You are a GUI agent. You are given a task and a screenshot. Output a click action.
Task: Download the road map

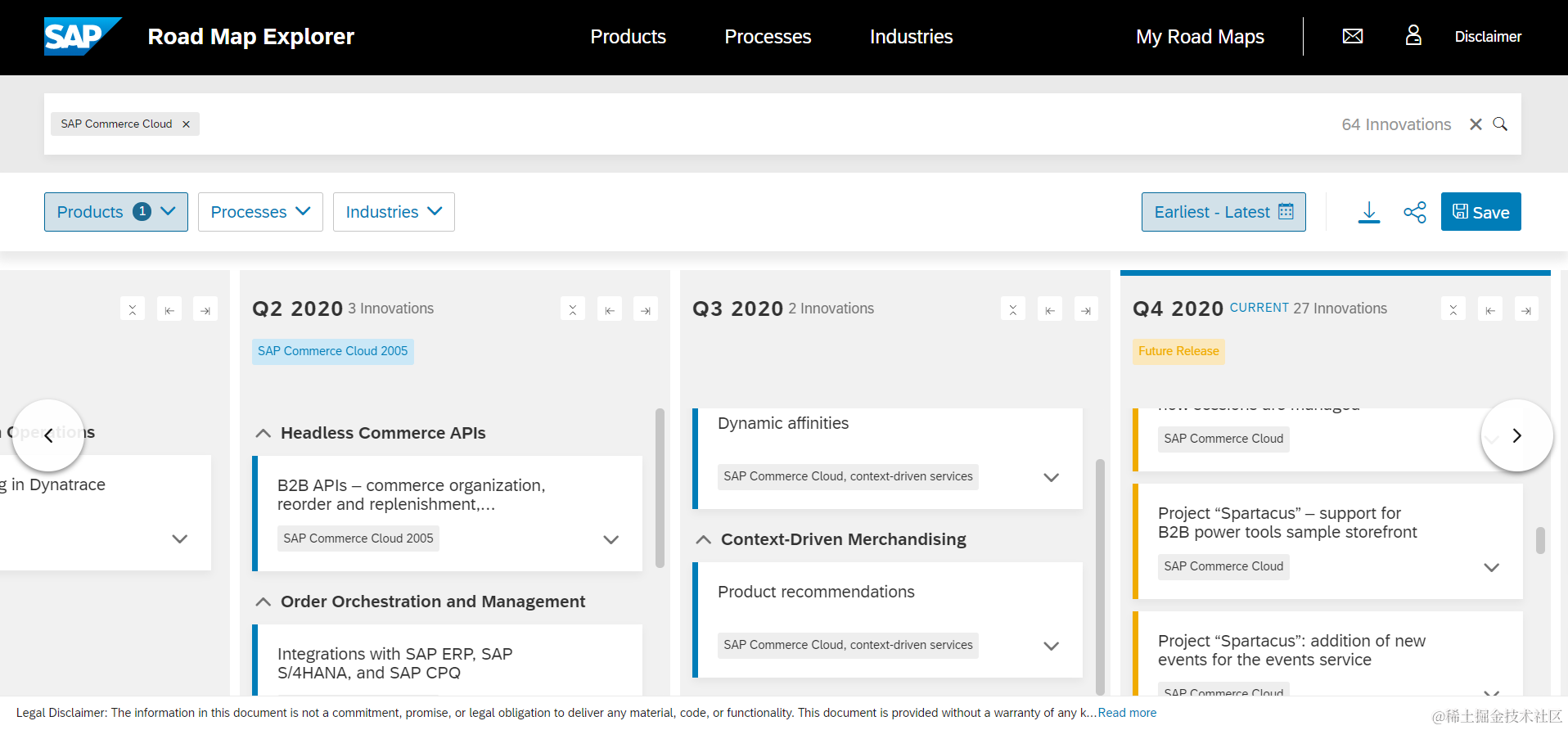tap(1369, 212)
